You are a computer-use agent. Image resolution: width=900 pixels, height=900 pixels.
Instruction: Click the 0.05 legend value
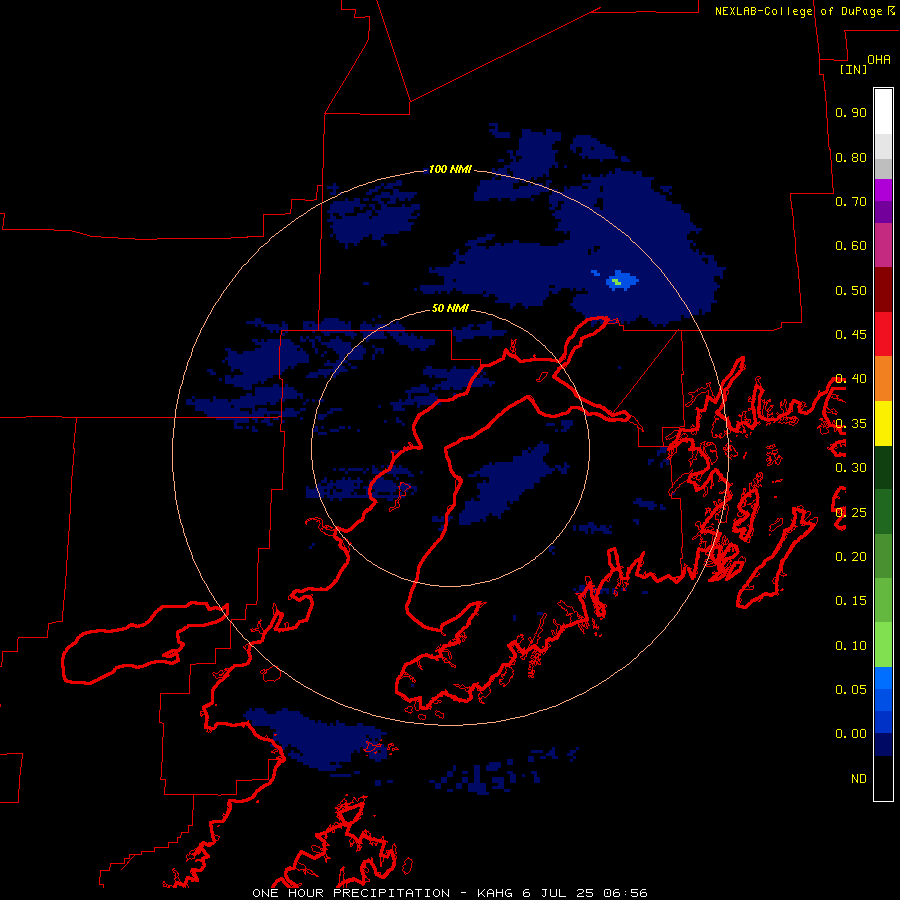851,689
